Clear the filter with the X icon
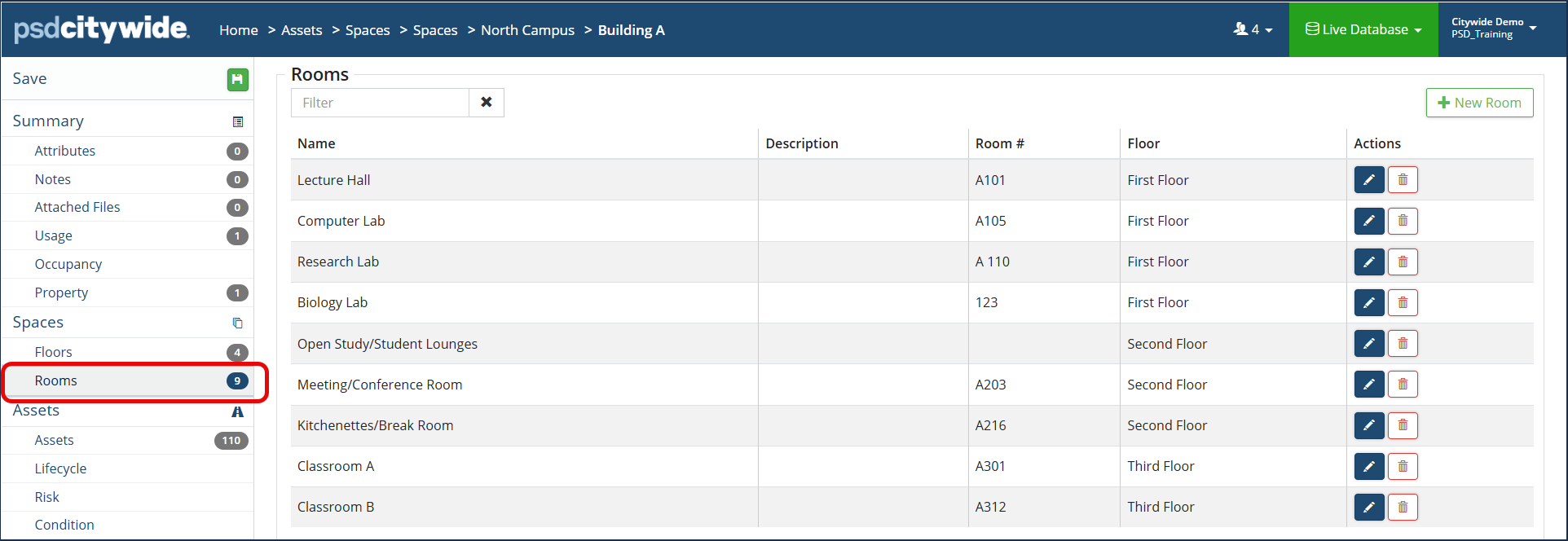 click(x=487, y=103)
